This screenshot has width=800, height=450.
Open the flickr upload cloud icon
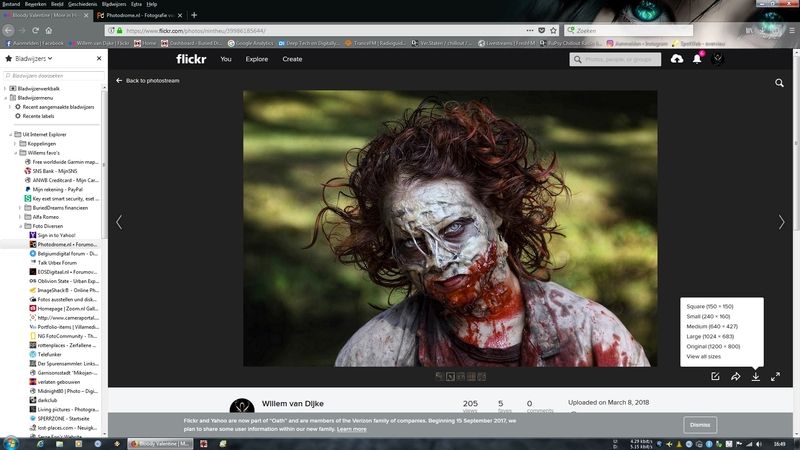[x=677, y=59]
